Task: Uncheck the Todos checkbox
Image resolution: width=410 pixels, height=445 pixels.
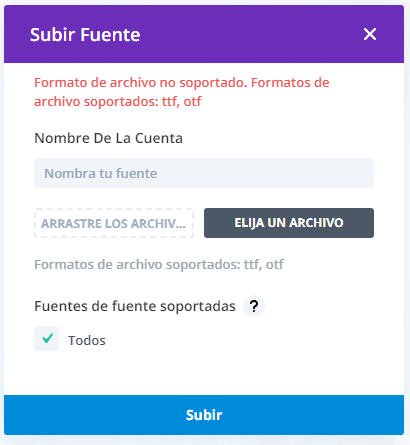Action: pyautogui.click(x=46, y=339)
